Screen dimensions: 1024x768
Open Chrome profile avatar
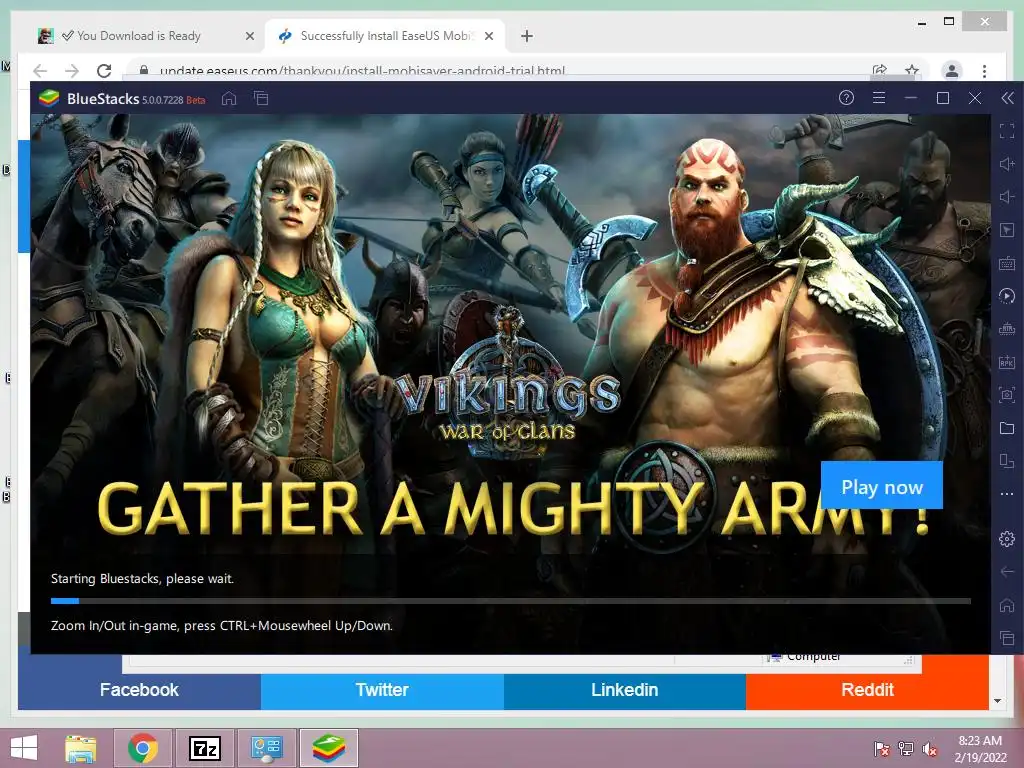952,71
